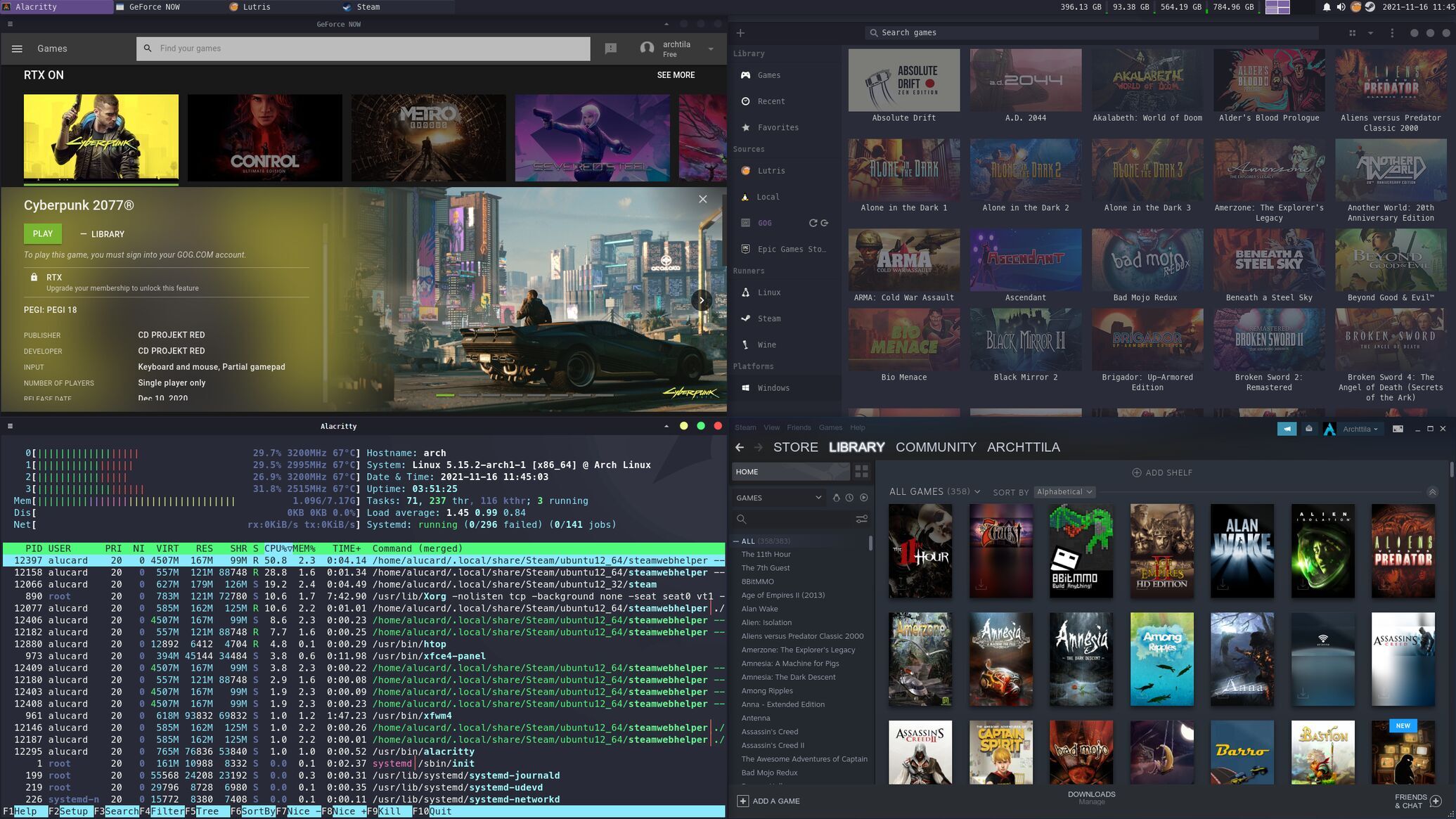The width and height of the screenshot is (1456, 819).
Task: Select the Local source in Lutris
Action: [x=785, y=197]
